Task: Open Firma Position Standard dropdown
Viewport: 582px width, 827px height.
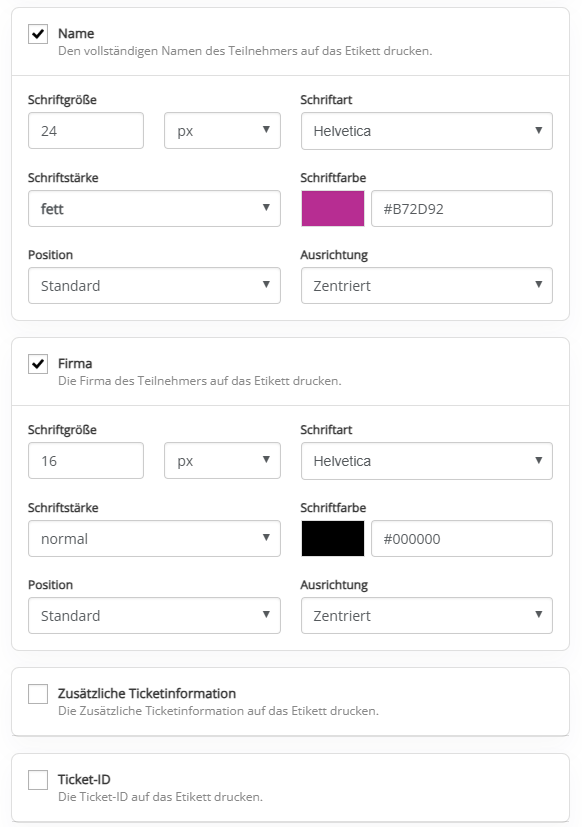Action: pyautogui.click(x=154, y=616)
